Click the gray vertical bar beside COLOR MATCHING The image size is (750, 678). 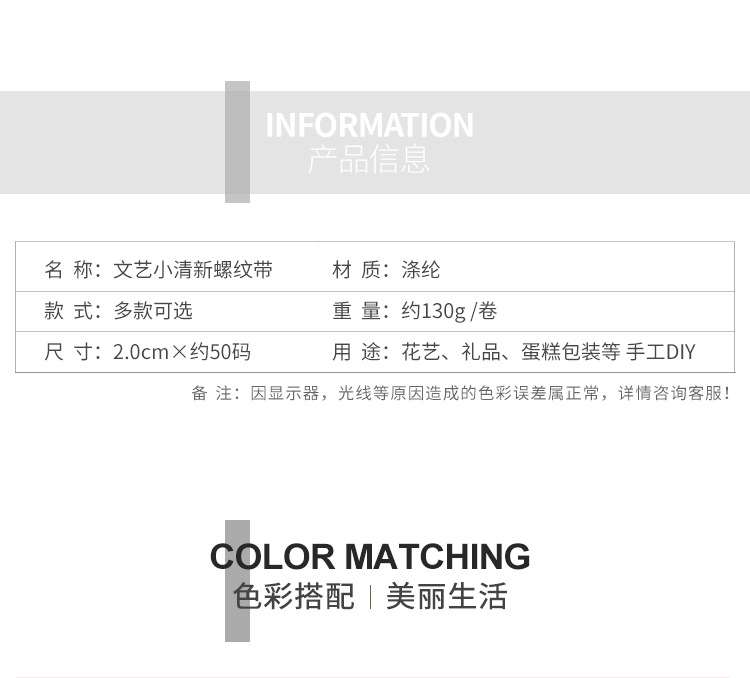coord(237,580)
